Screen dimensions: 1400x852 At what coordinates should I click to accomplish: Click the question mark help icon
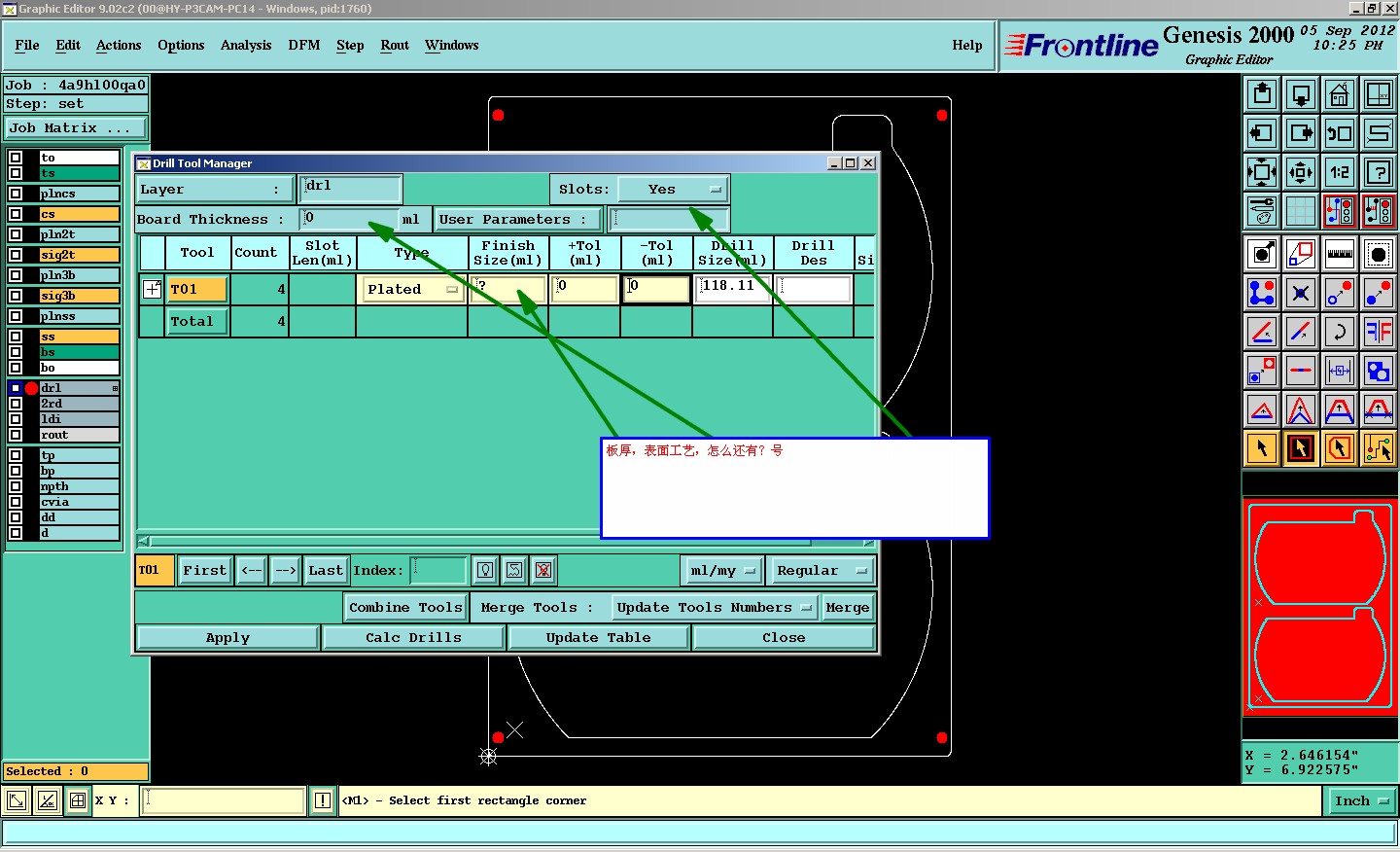click(1379, 172)
